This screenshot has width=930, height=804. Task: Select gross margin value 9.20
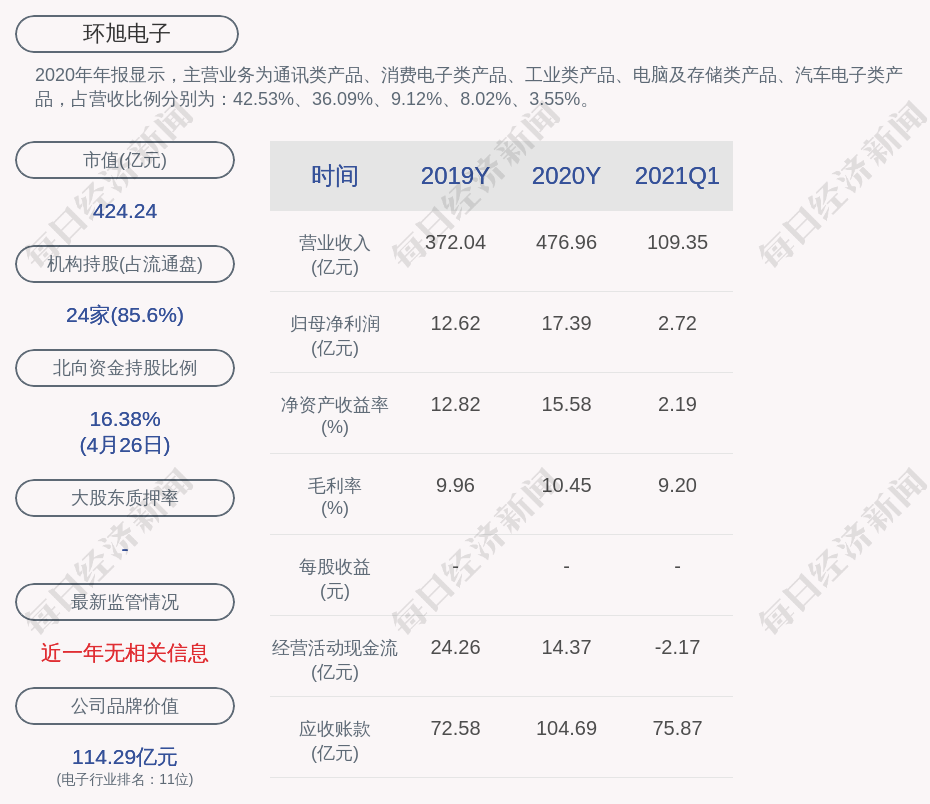click(677, 485)
